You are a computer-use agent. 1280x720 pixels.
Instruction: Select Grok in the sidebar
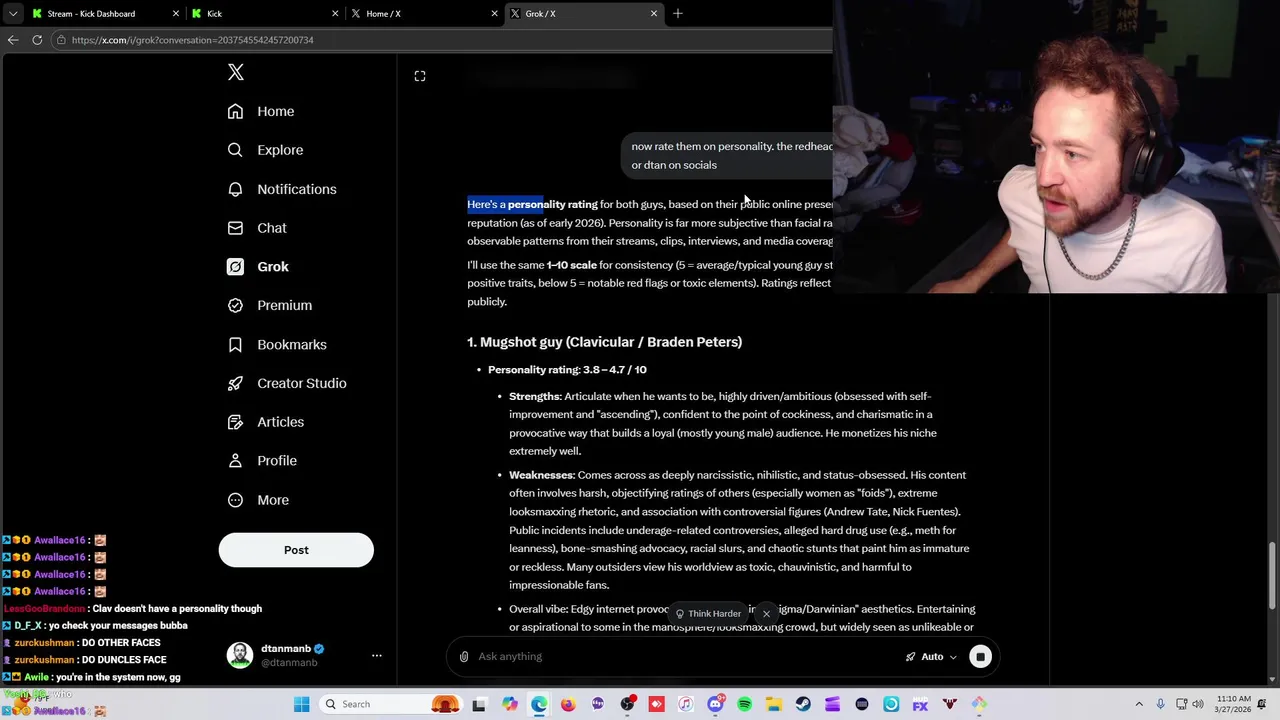click(x=258, y=267)
